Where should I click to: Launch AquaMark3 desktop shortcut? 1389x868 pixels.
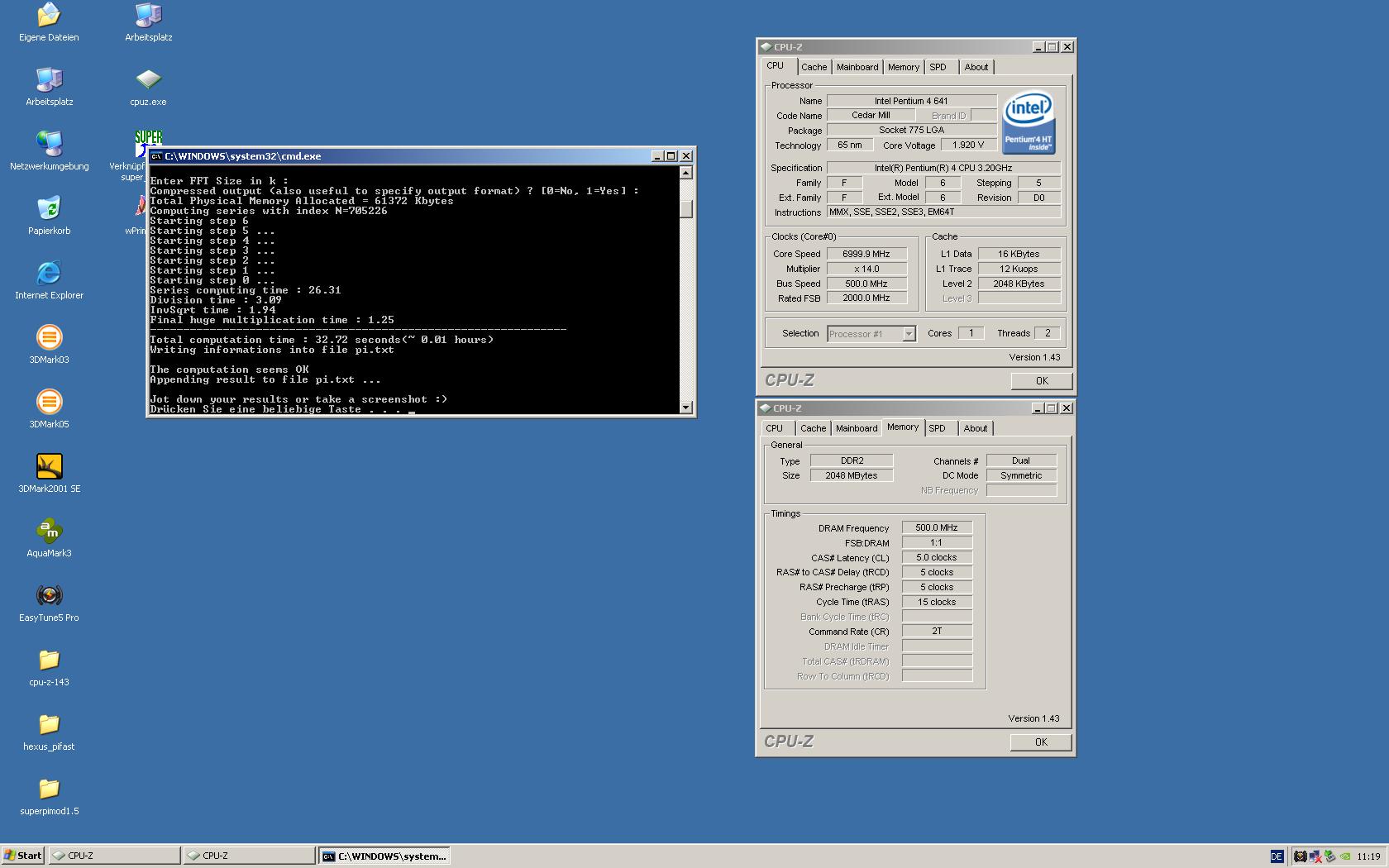tap(49, 538)
